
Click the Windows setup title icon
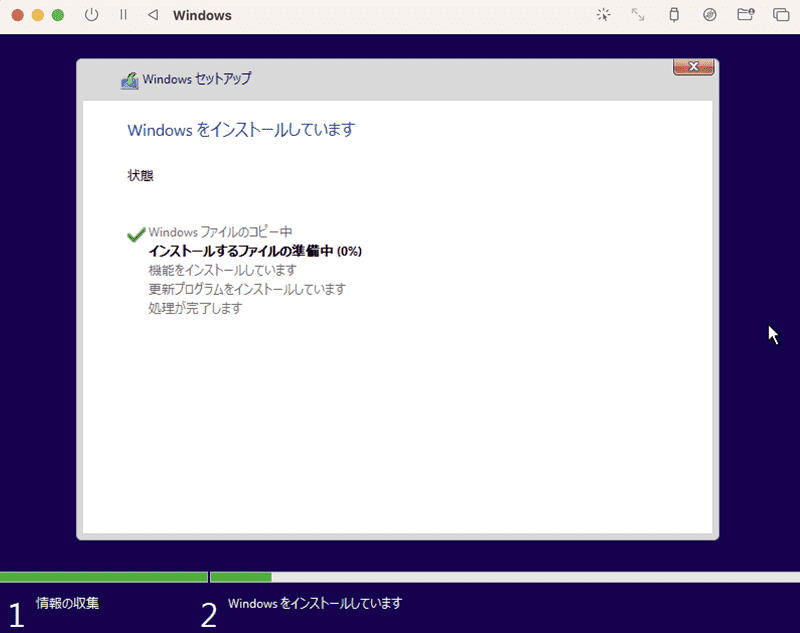click(x=130, y=81)
